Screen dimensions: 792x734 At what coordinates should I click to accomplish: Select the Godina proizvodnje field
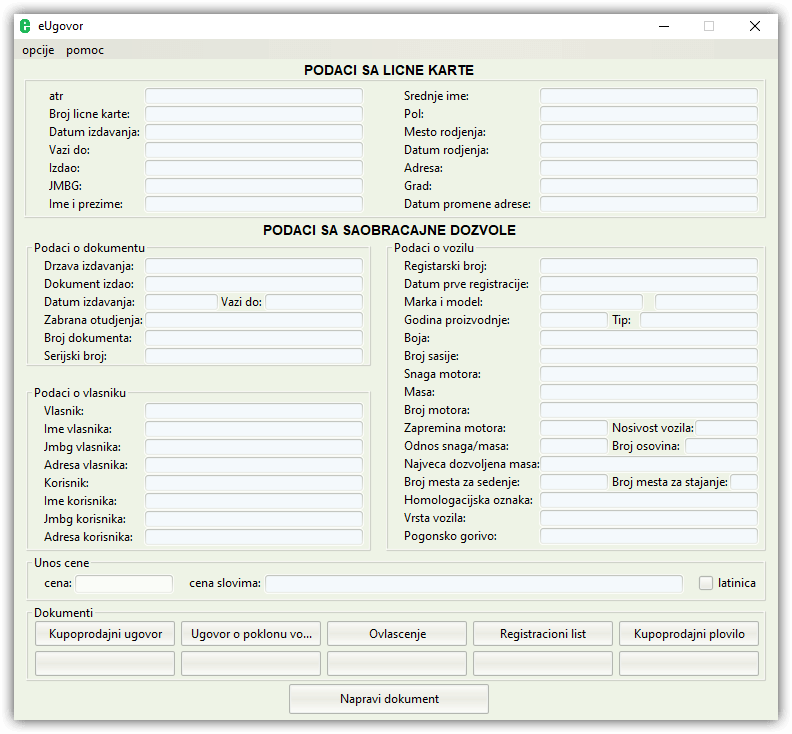click(x=574, y=320)
